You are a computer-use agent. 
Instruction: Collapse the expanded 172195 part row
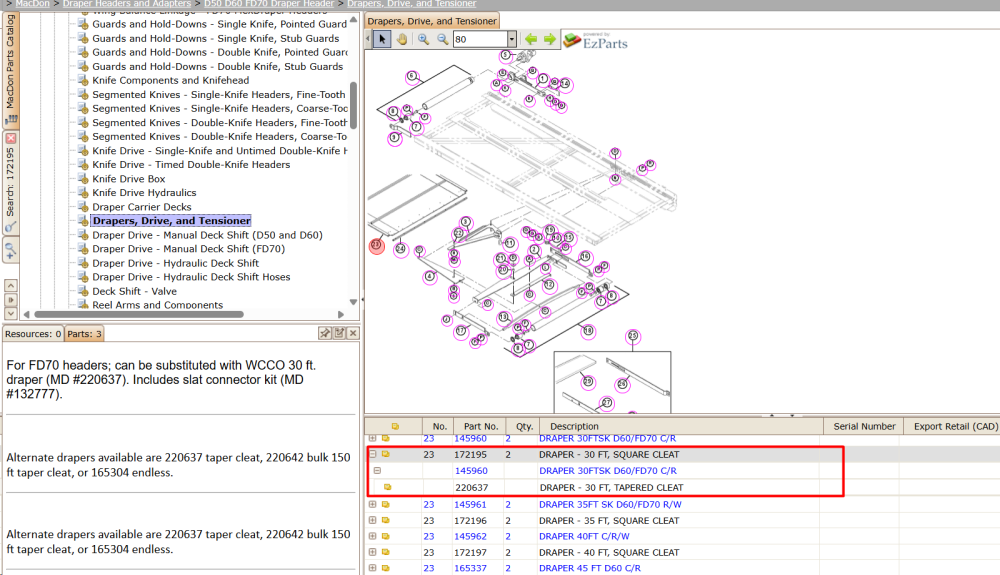(x=372, y=454)
